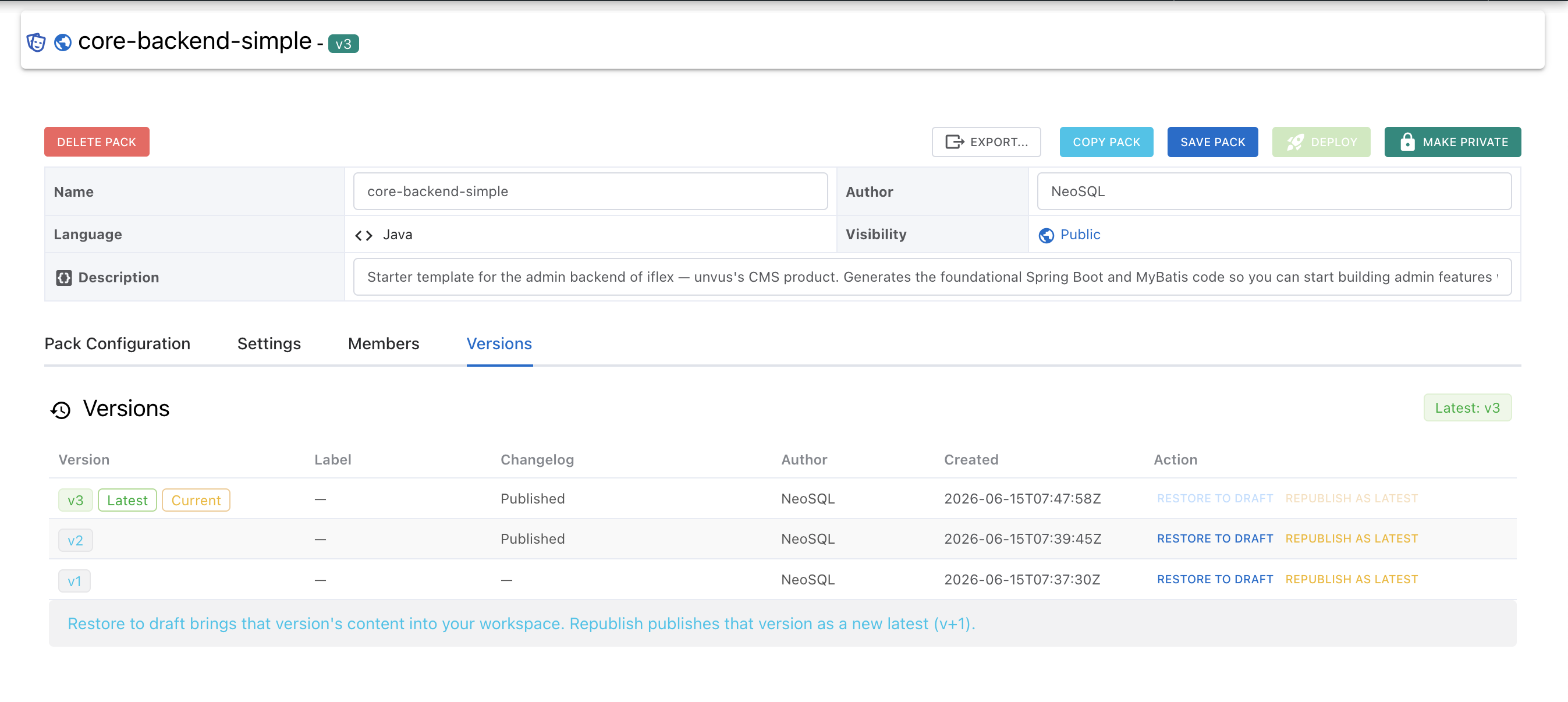The height and width of the screenshot is (702, 1568).
Task: Click the globe icon beside Public visibility
Action: tap(1046, 235)
